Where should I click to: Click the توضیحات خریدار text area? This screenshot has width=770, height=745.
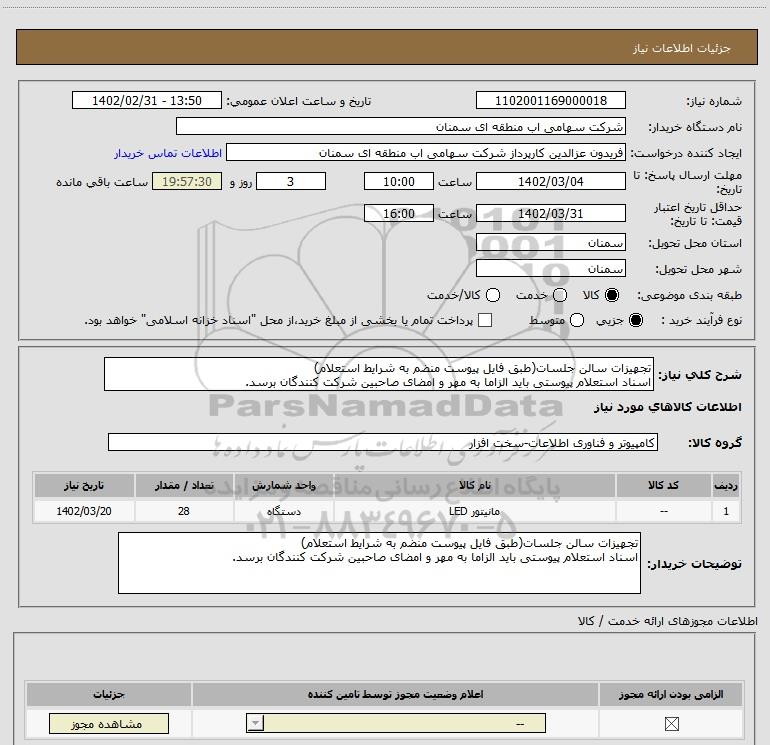(379, 563)
